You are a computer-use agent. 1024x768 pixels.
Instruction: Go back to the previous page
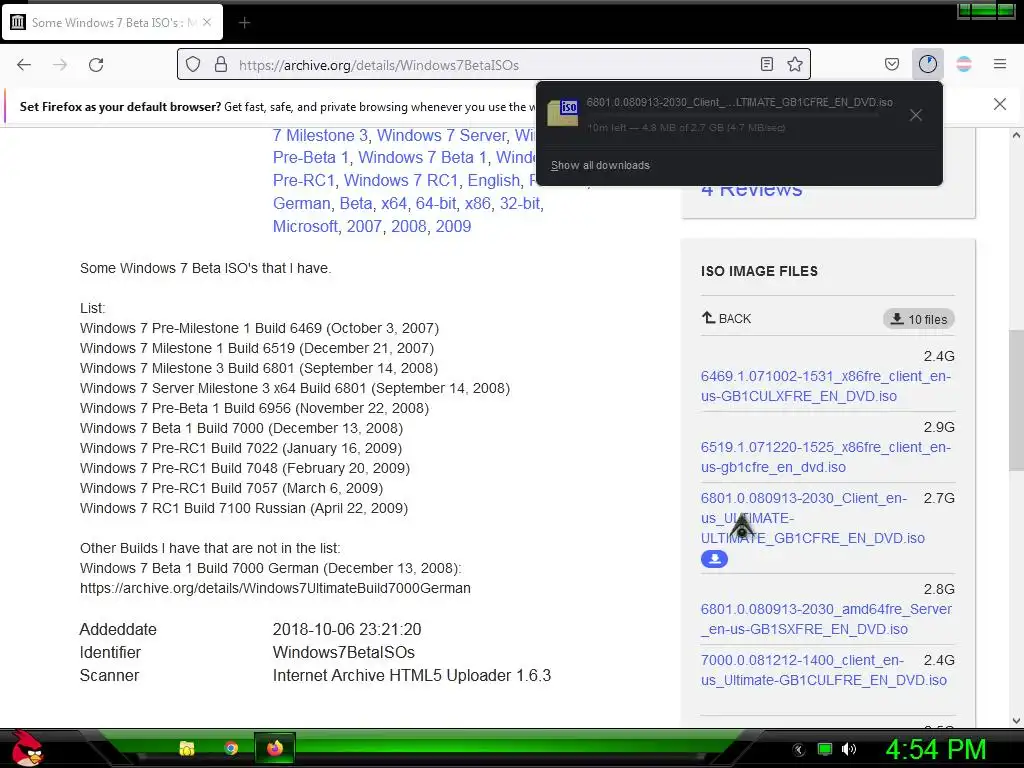point(24,65)
